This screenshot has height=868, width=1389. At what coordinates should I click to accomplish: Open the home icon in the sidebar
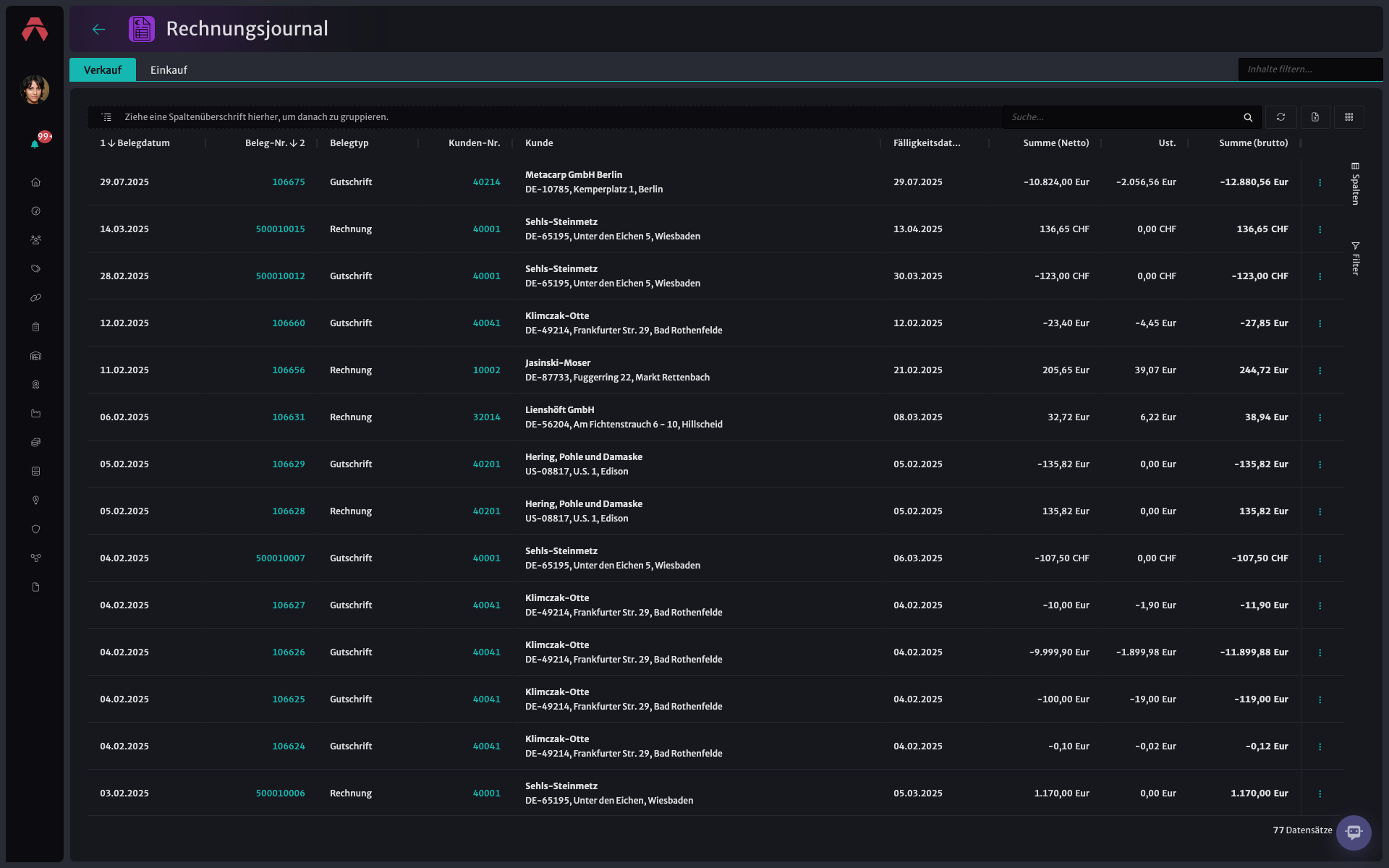tap(35, 182)
